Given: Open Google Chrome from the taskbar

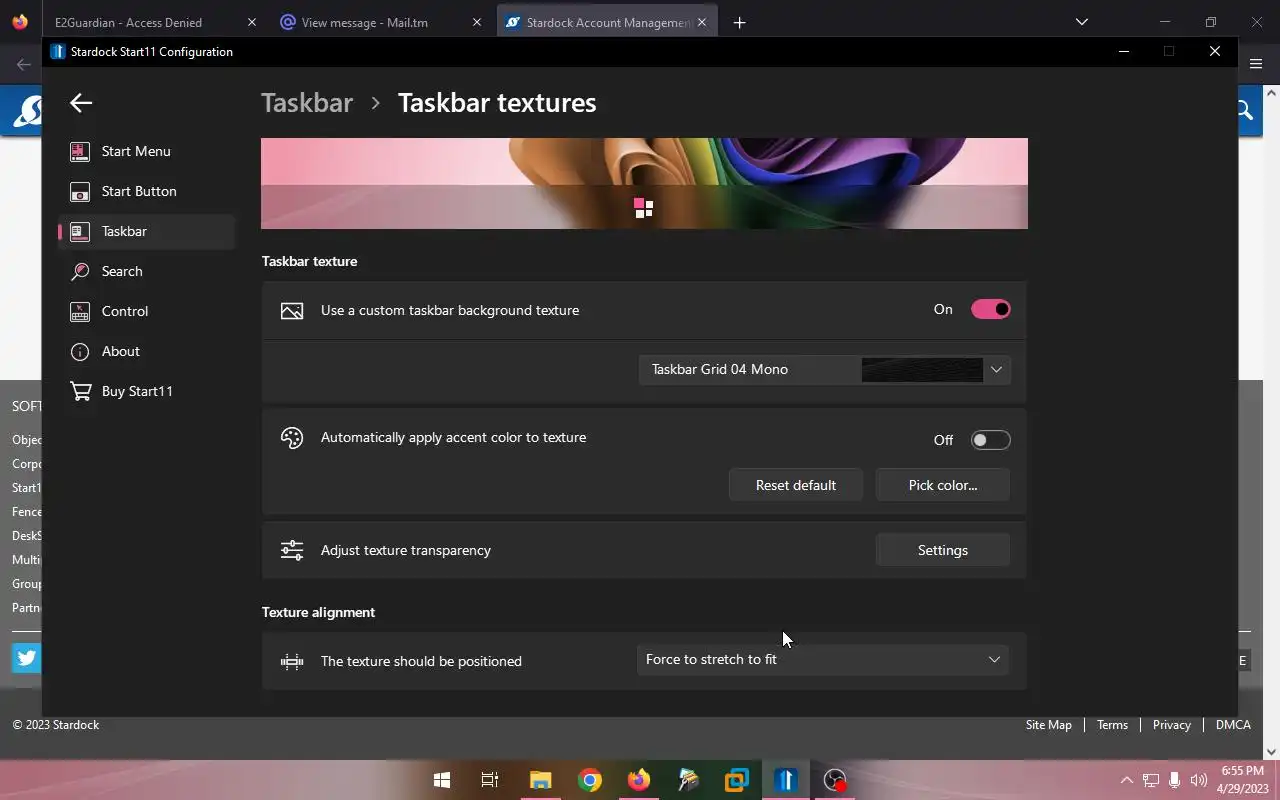Looking at the screenshot, I should coord(590,780).
